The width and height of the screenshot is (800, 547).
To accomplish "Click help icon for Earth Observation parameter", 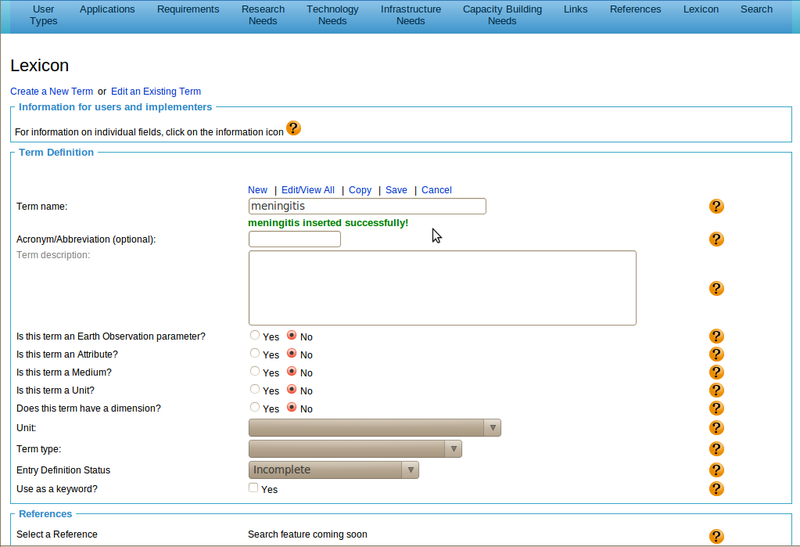I will pos(716,337).
